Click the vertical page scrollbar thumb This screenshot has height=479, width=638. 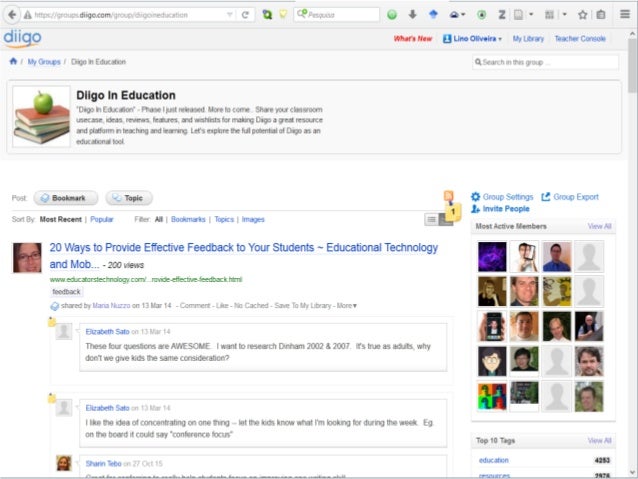632,65
